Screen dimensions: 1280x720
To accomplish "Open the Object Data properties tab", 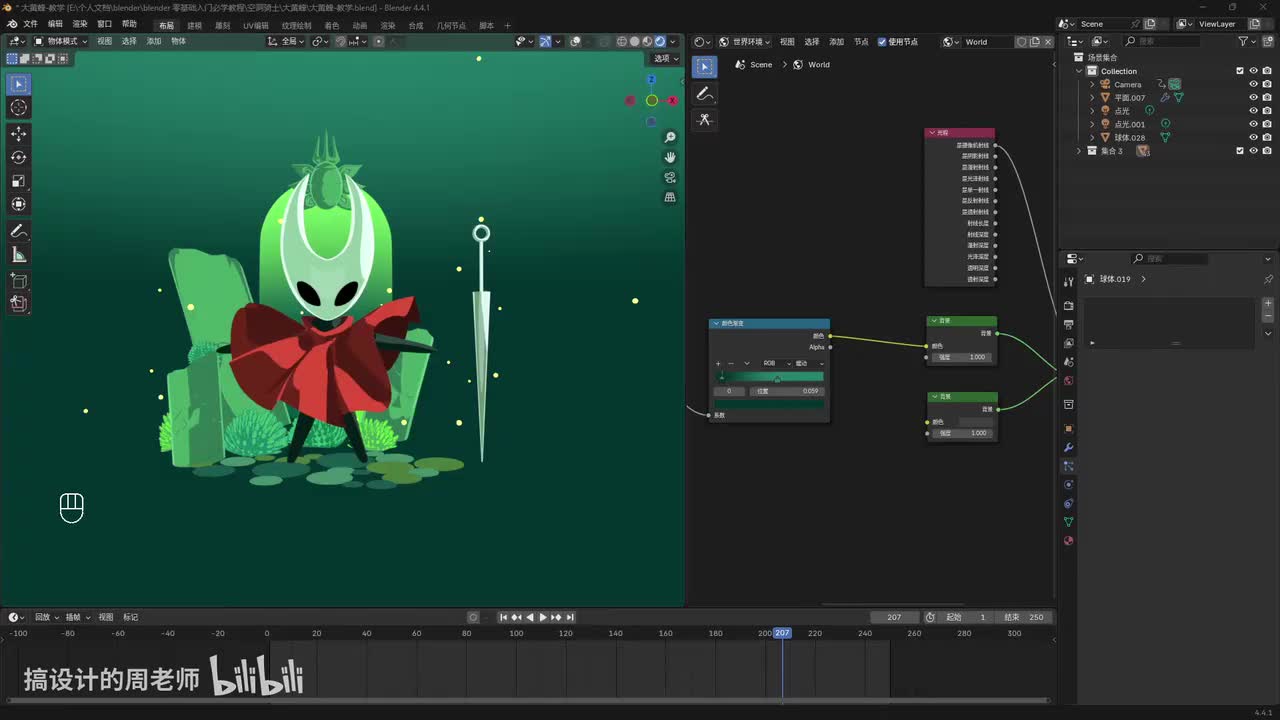I will [x=1068, y=522].
